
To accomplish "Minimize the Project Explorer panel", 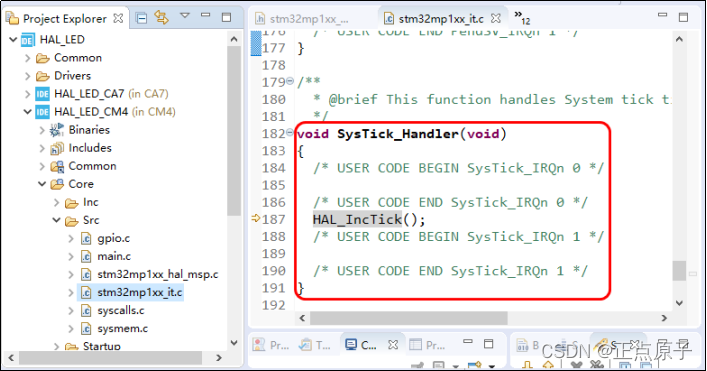I will (x=206, y=15).
